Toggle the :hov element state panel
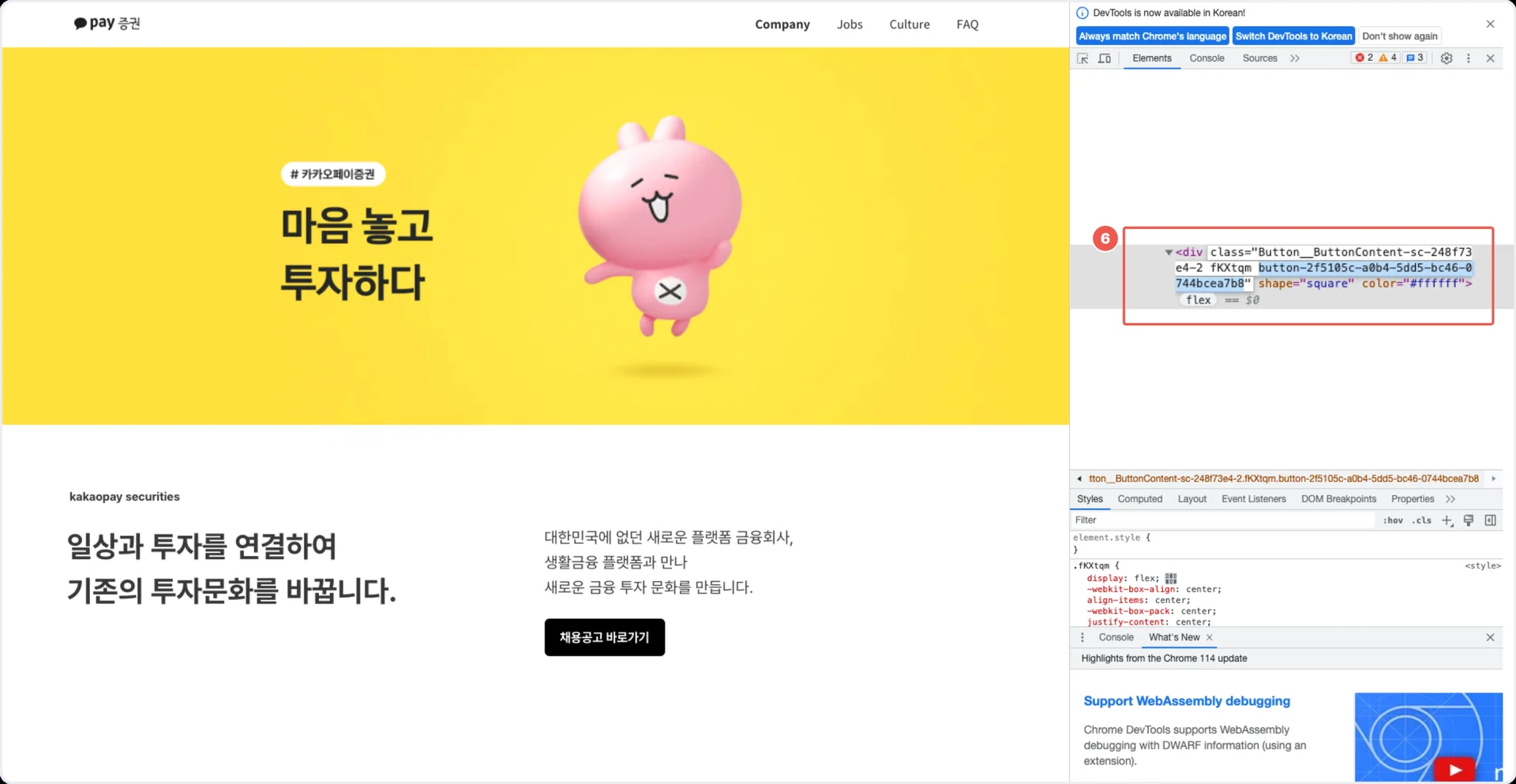Screen dimensions: 1516x784 [x=1393, y=520]
